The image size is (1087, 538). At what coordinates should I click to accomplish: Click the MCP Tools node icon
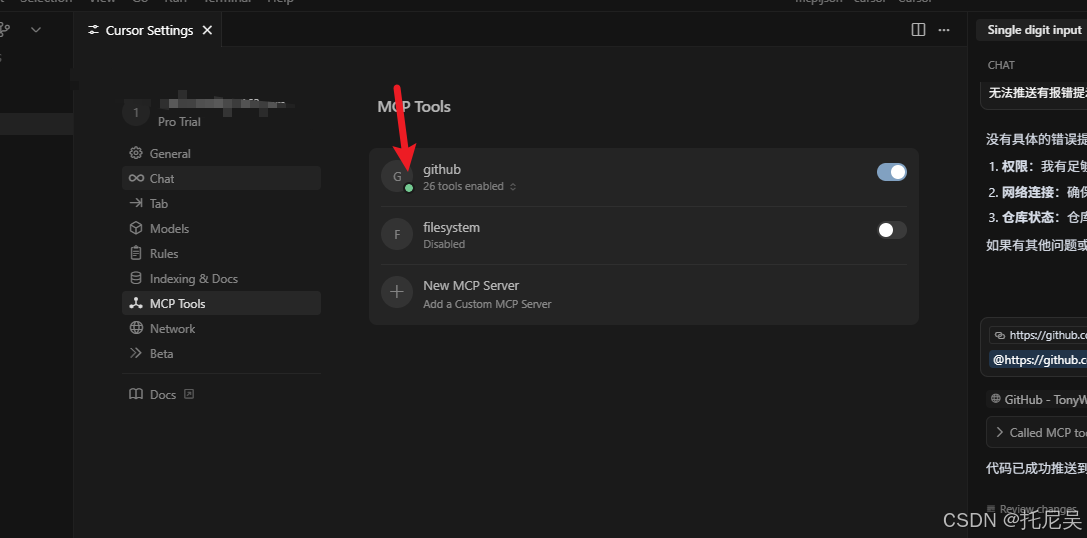point(136,303)
